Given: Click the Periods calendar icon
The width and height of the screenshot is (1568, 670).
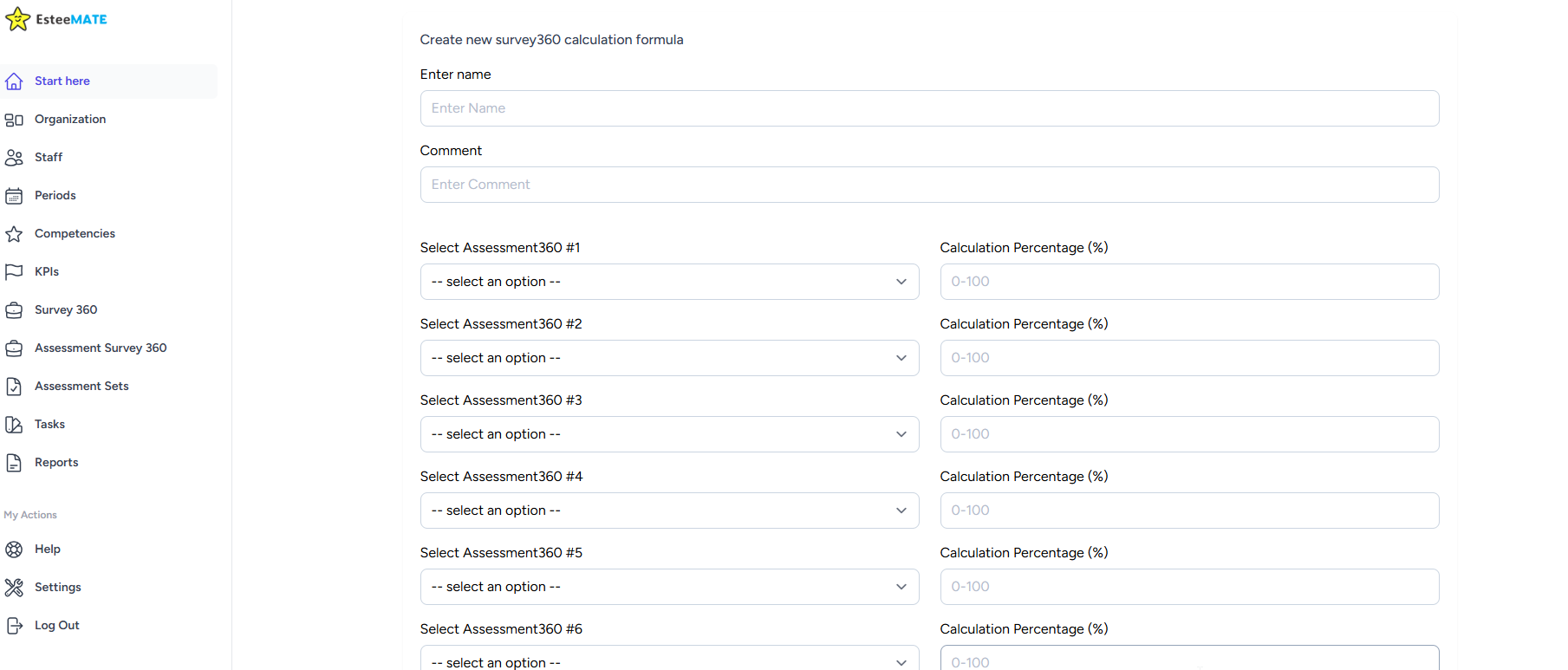Looking at the screenshot, I should [x=14, y=196].
